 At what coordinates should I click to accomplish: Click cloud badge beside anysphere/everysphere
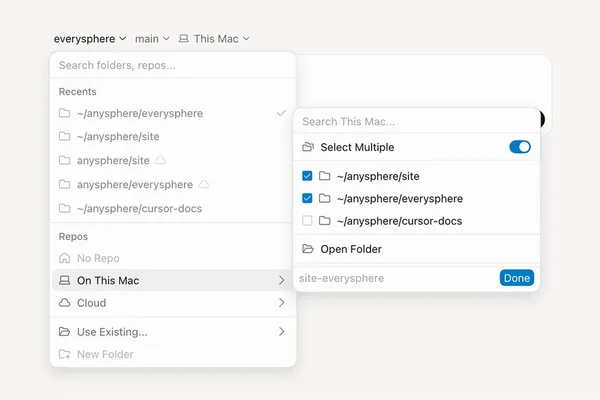coord(204,184)
